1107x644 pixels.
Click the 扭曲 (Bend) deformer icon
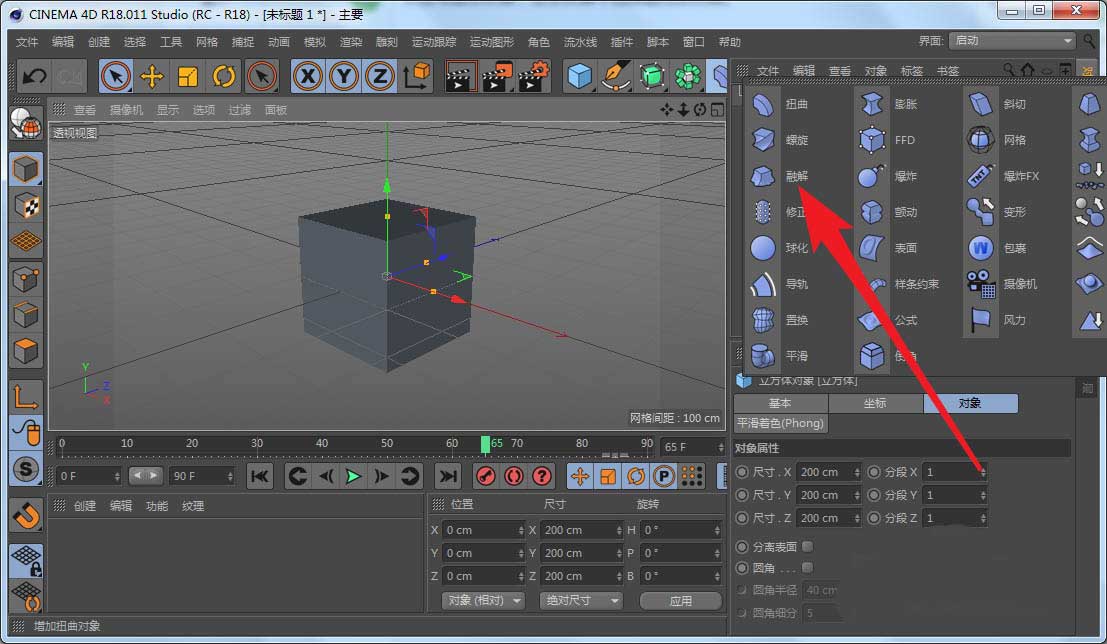(x=764, y=104)
